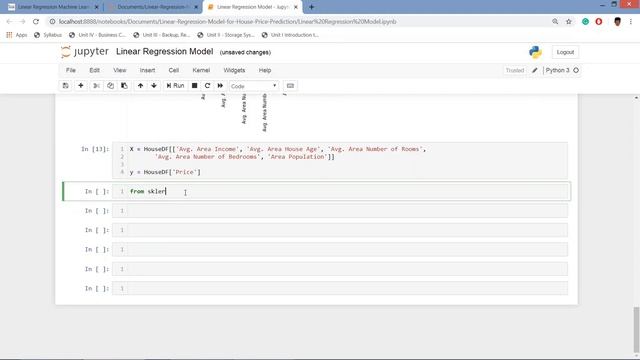Viewport: 640px width, 360px height.
Task: Go forward in browser
Action: 22,22
